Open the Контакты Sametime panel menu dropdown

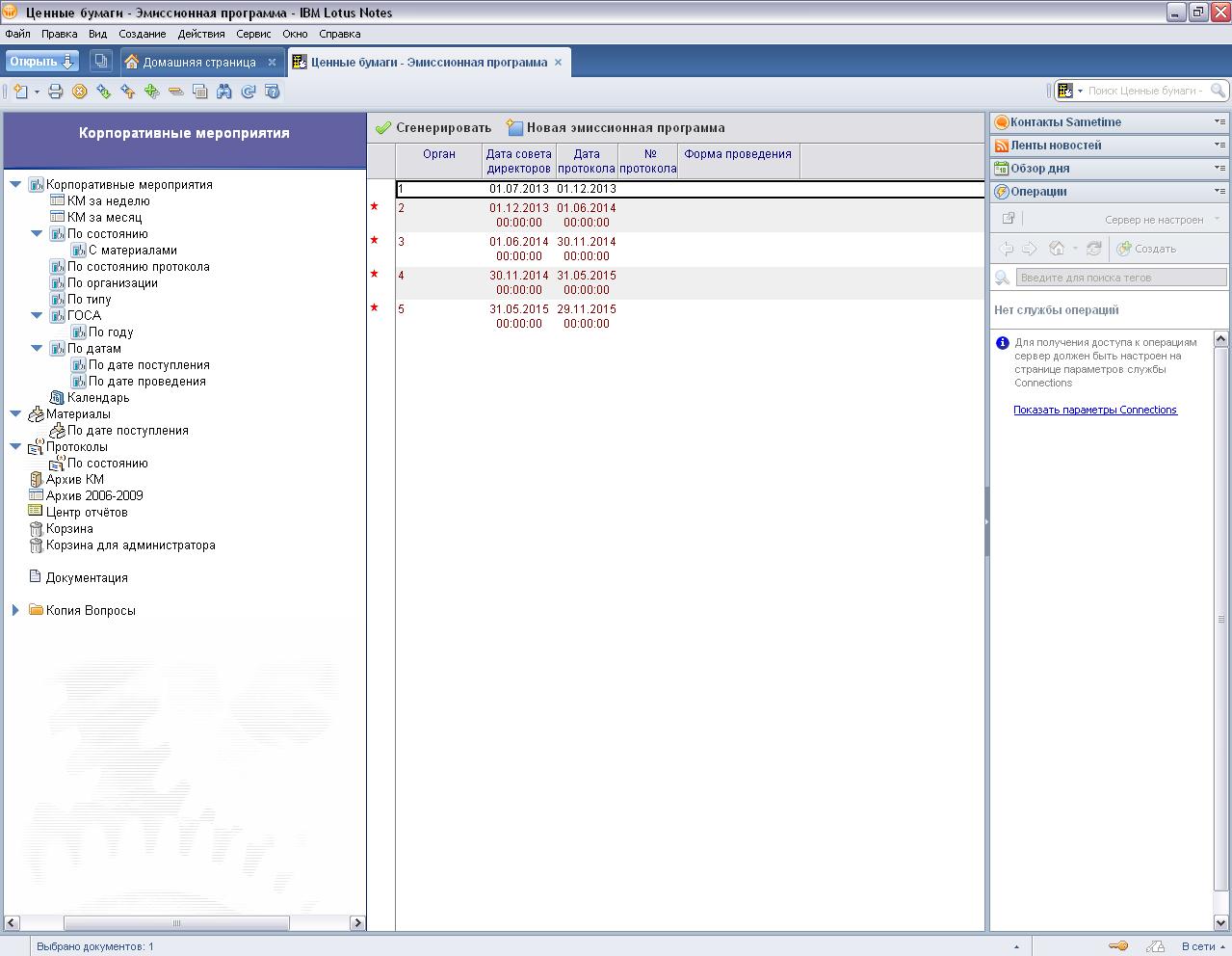pos(1219,122)
